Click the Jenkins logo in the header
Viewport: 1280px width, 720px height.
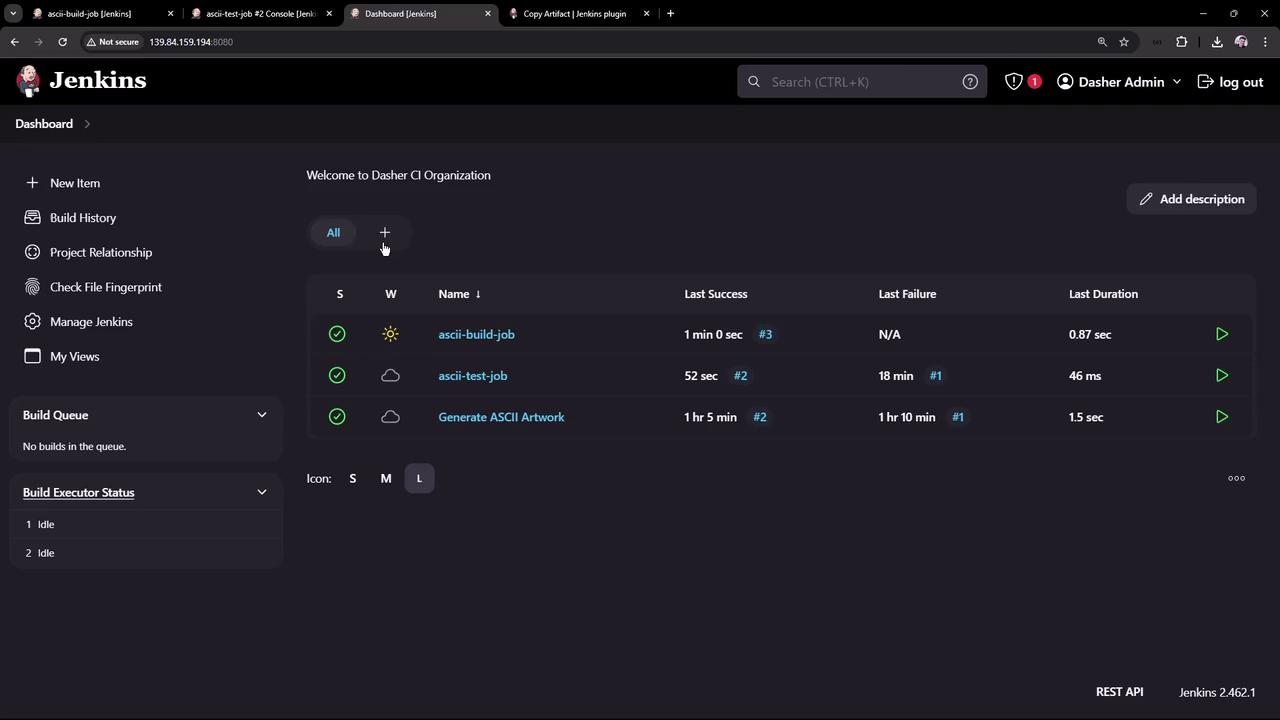(81, 81)
